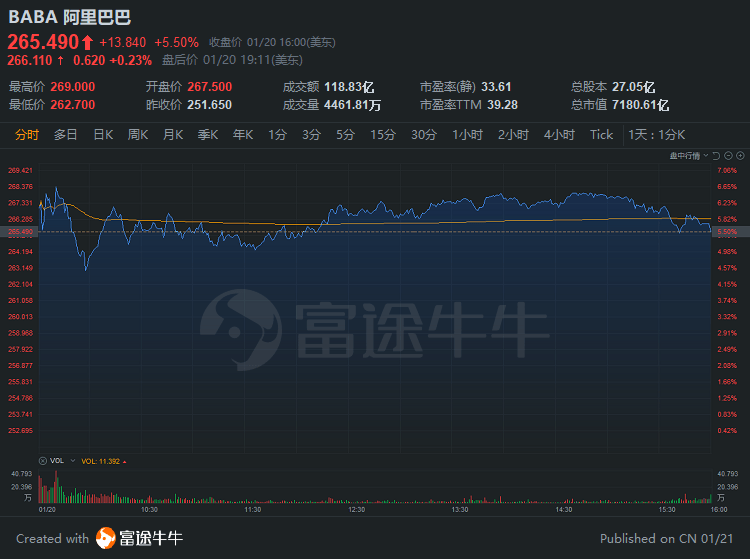
Task: Click the 市盈率TTM value 39.28
Action: coord(502,105)
